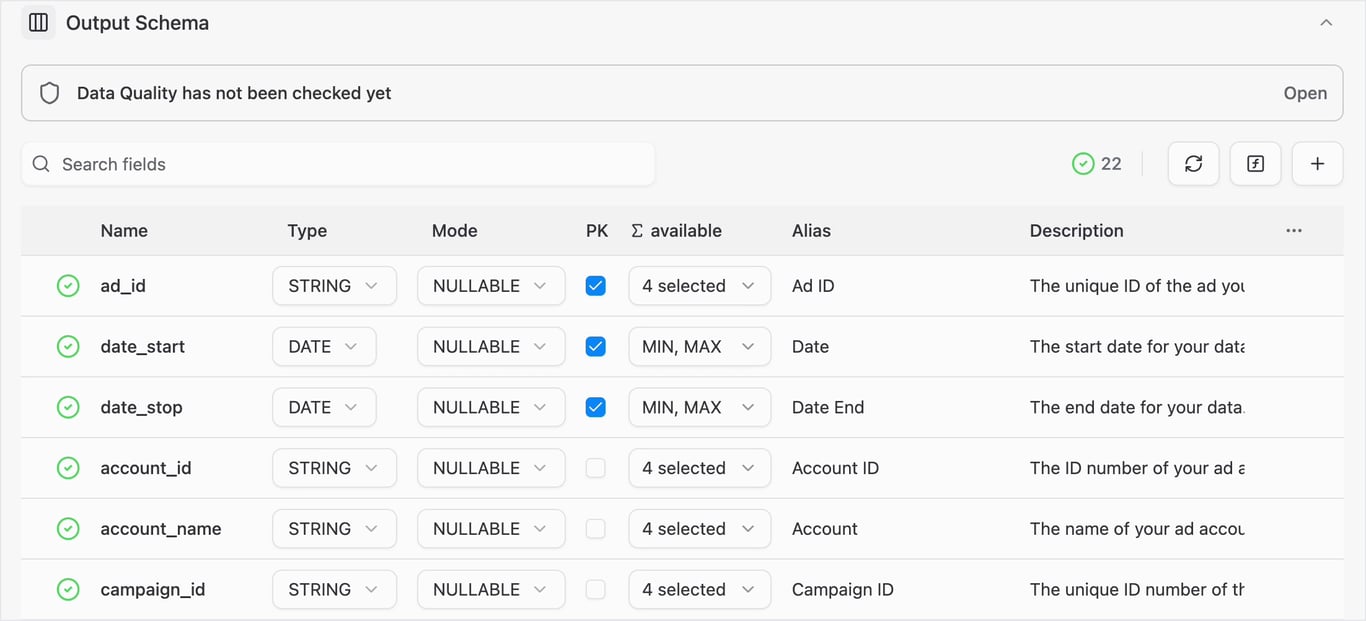Click the green check icon beside 22
The image size is (1366, 621).
(x=1082, y=164)
